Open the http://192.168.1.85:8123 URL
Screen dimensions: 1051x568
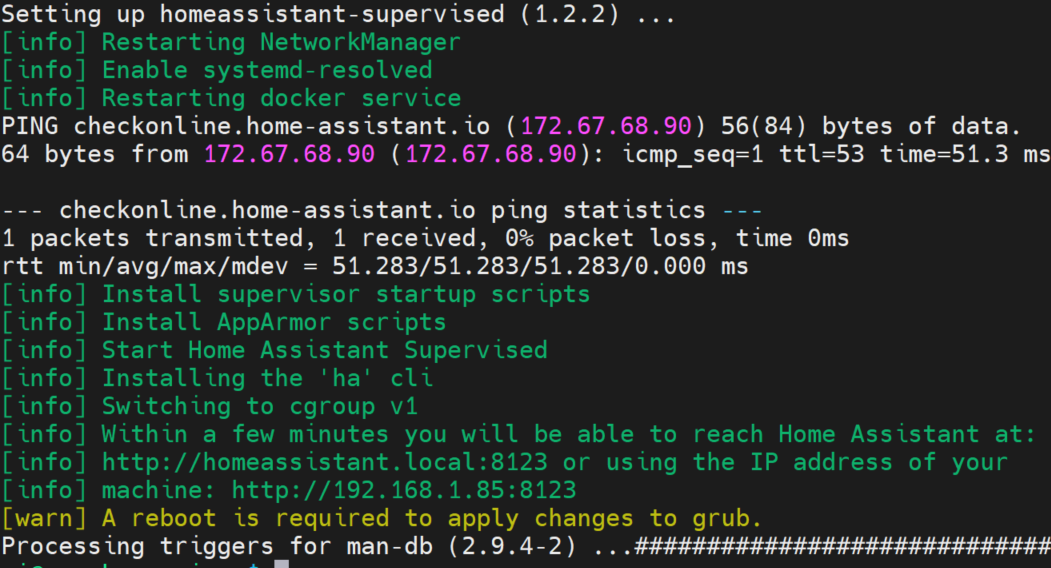click(x=404, y=490)
